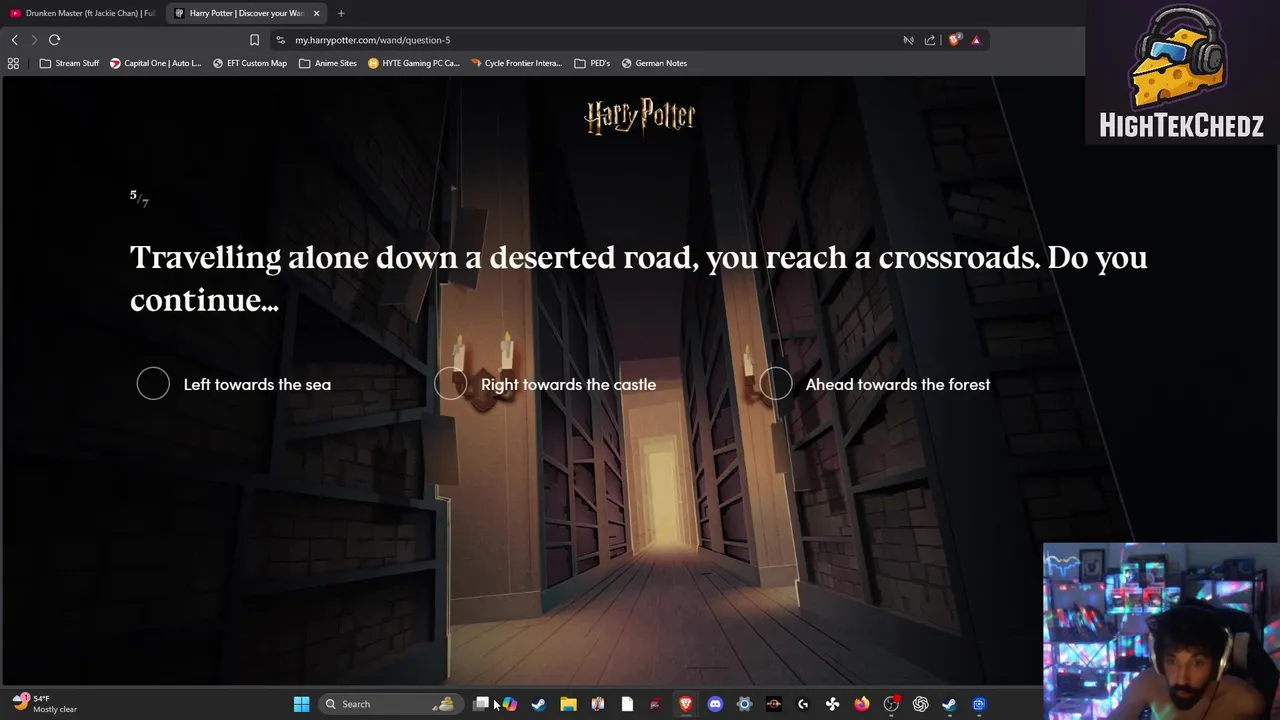Open the EFT Custom Map bookmark
The image size is (1280, 720).
pyautogui.click(x=250, y=63)
